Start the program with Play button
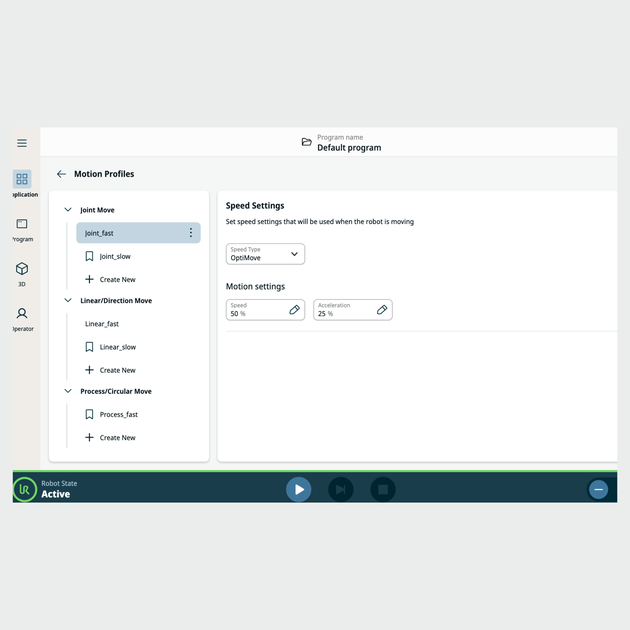The height and width of the screenshot is (630, 630). click(x=299, y=489)
